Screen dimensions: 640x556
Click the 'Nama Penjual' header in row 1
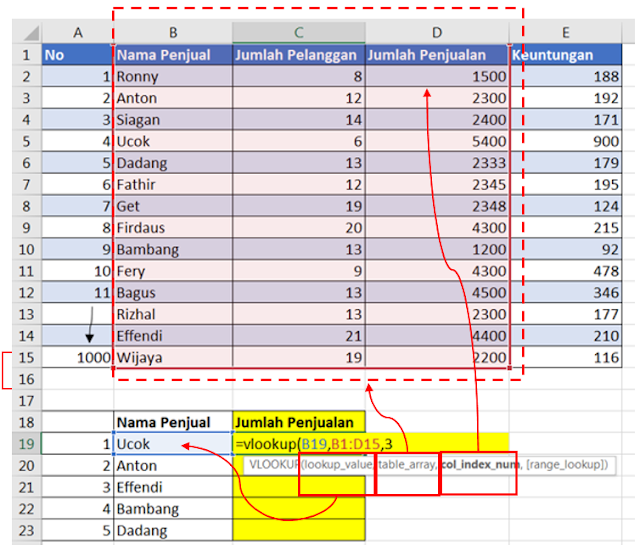(x=173, y=55)
